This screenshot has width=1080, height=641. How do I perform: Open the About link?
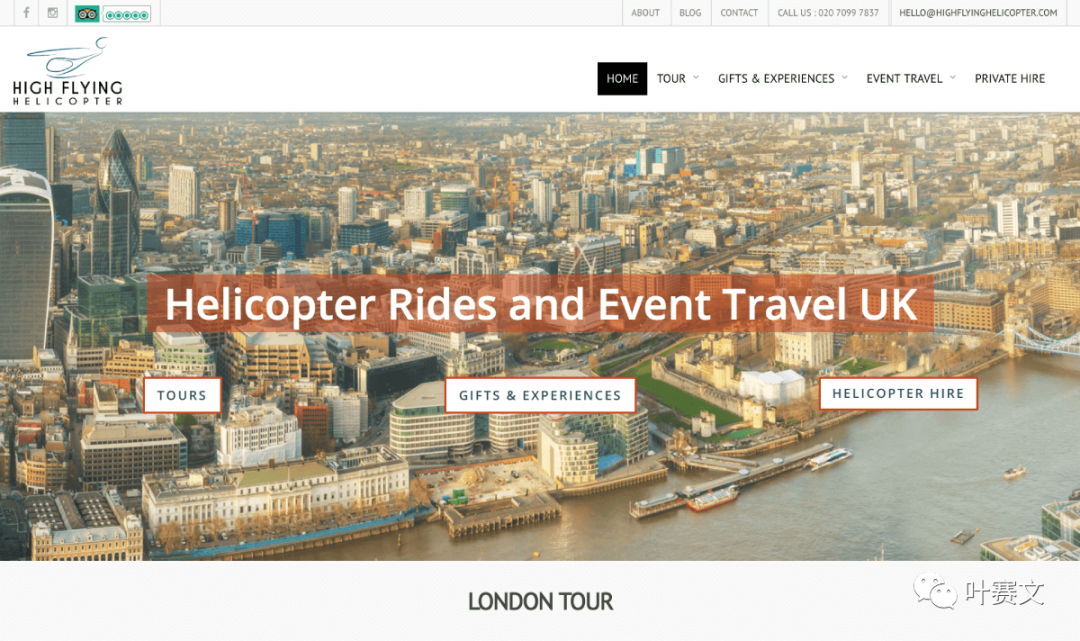click(x=645, y=13)
